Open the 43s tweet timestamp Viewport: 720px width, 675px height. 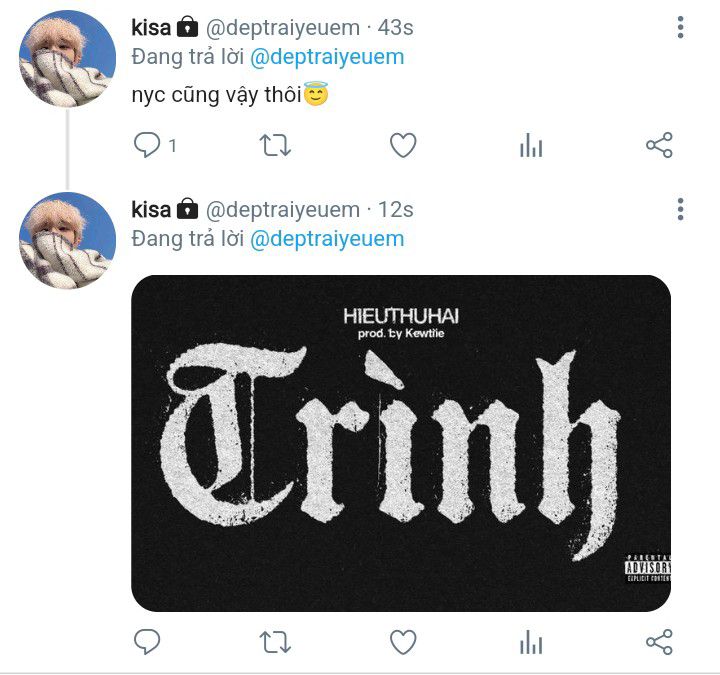[395, 28]
